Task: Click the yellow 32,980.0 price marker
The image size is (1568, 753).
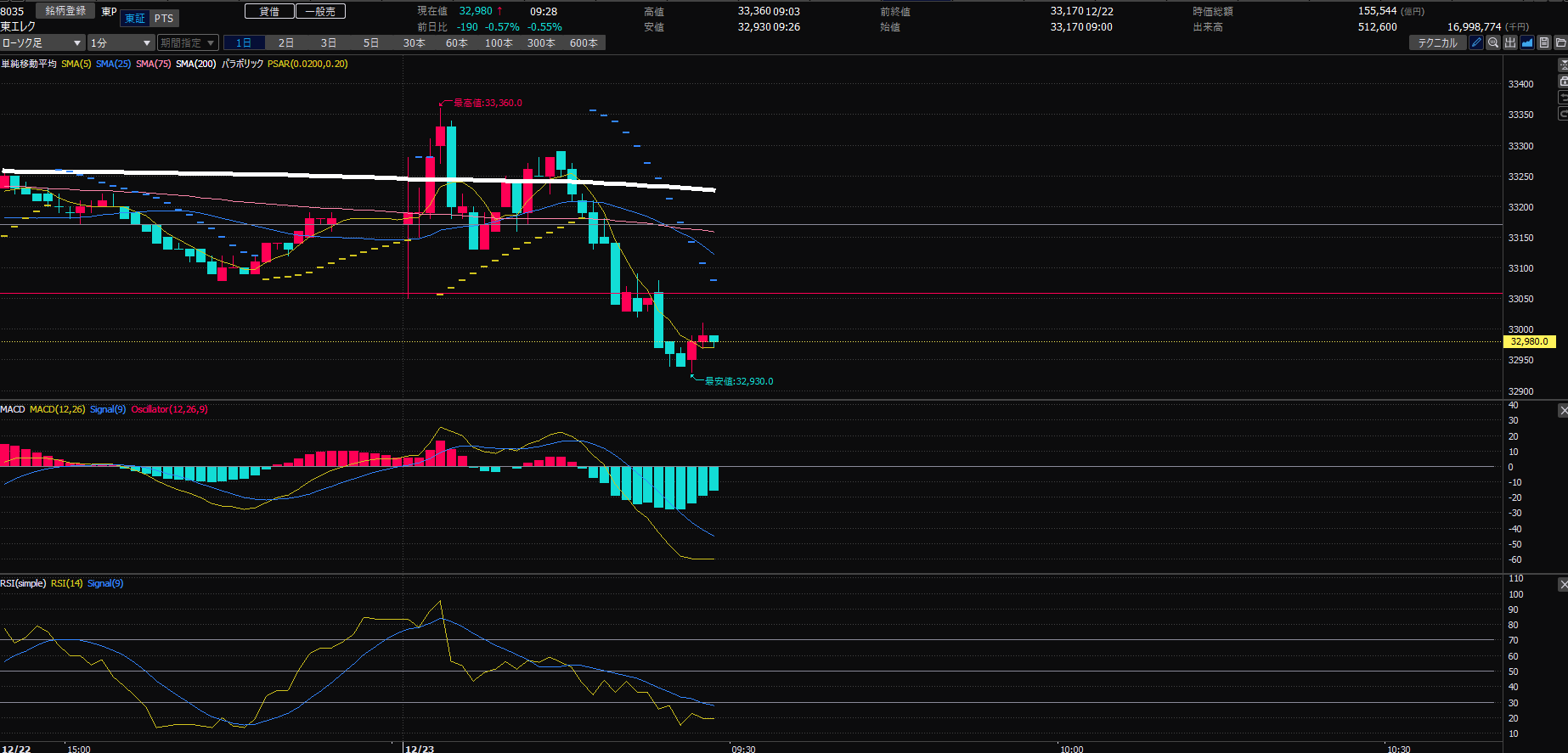Action: click(x=1529, y=341)
